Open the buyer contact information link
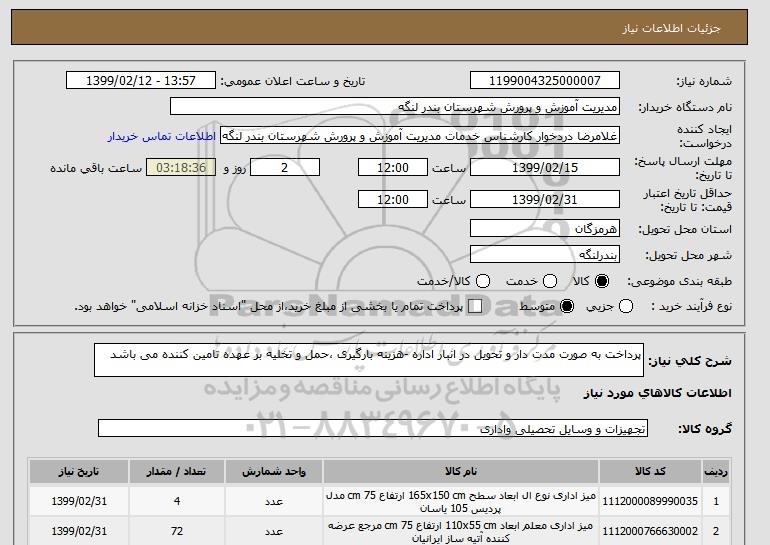The height and width of the screenshot is (545, 770). (x=162, y=136)
